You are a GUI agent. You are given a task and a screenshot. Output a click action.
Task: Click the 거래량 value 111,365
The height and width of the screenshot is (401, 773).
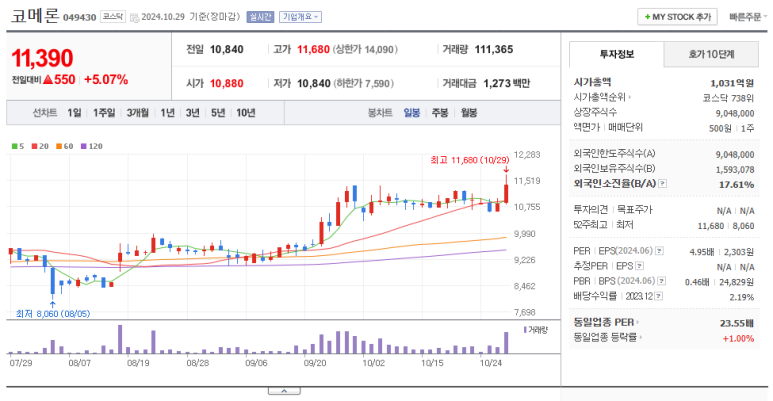pos(493,49)
